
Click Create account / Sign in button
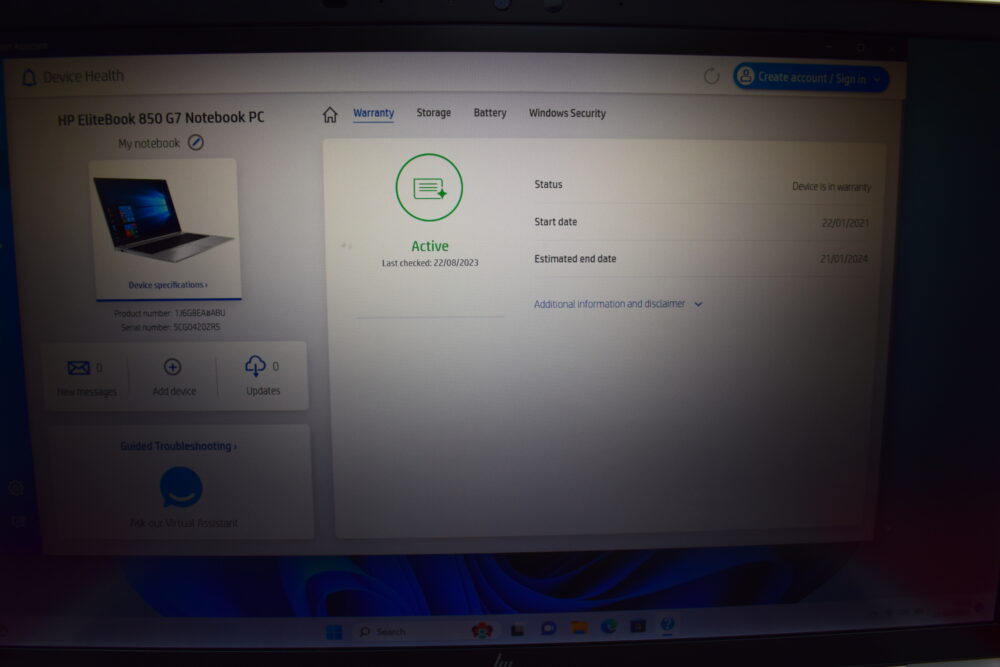pos(811,78)
